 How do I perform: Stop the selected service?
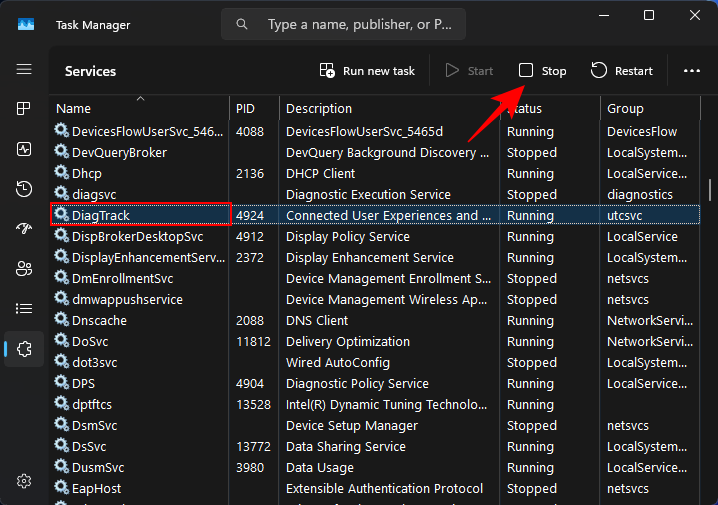[x=543, y=71]
